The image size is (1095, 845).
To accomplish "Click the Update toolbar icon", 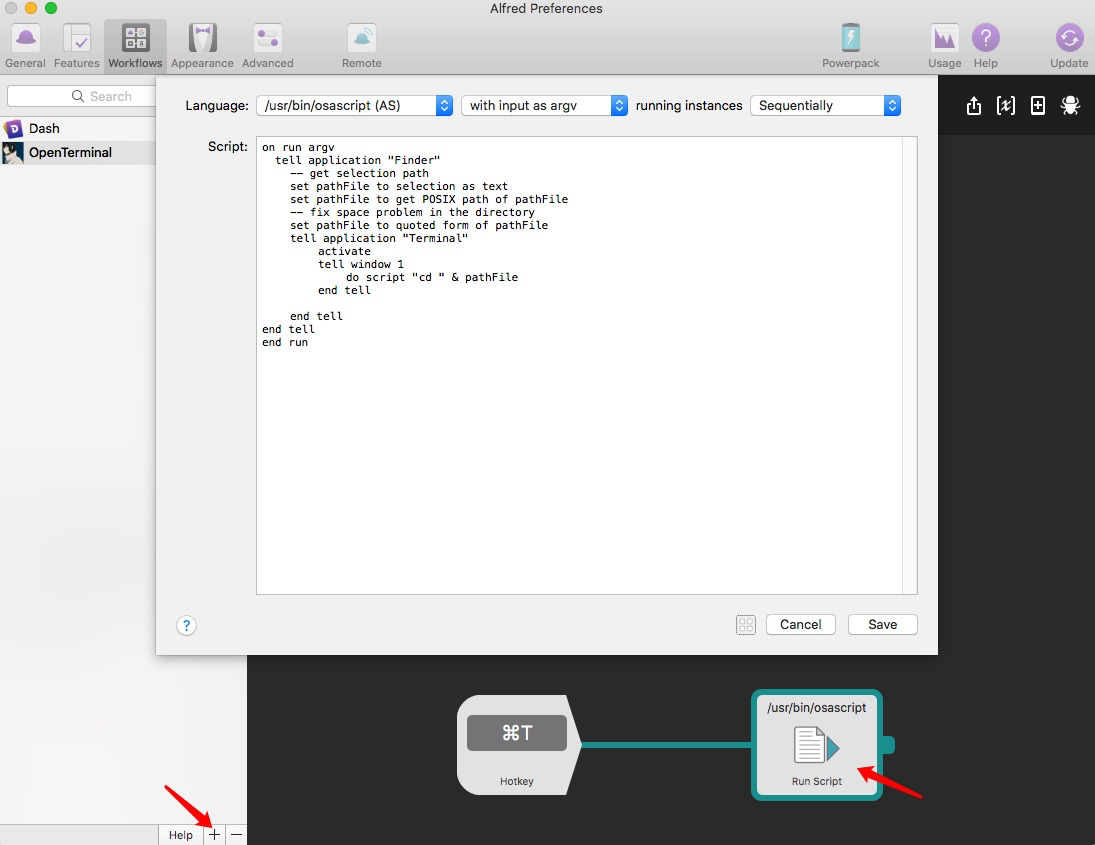I will (1069, 38).
